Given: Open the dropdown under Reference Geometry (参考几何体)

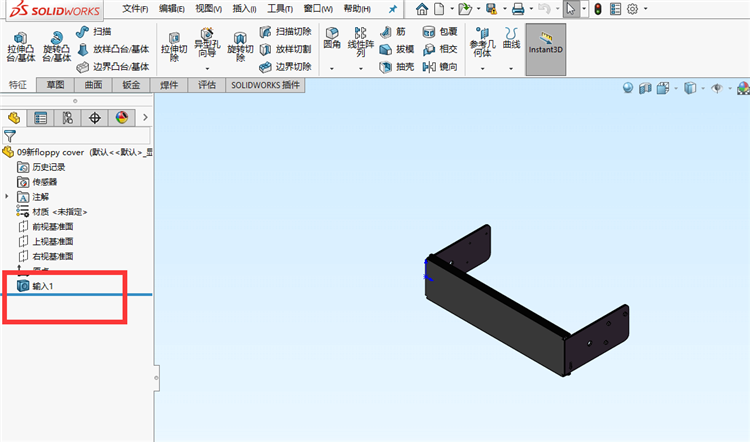Looking at the screenshot, I should [x=483, y=68].
